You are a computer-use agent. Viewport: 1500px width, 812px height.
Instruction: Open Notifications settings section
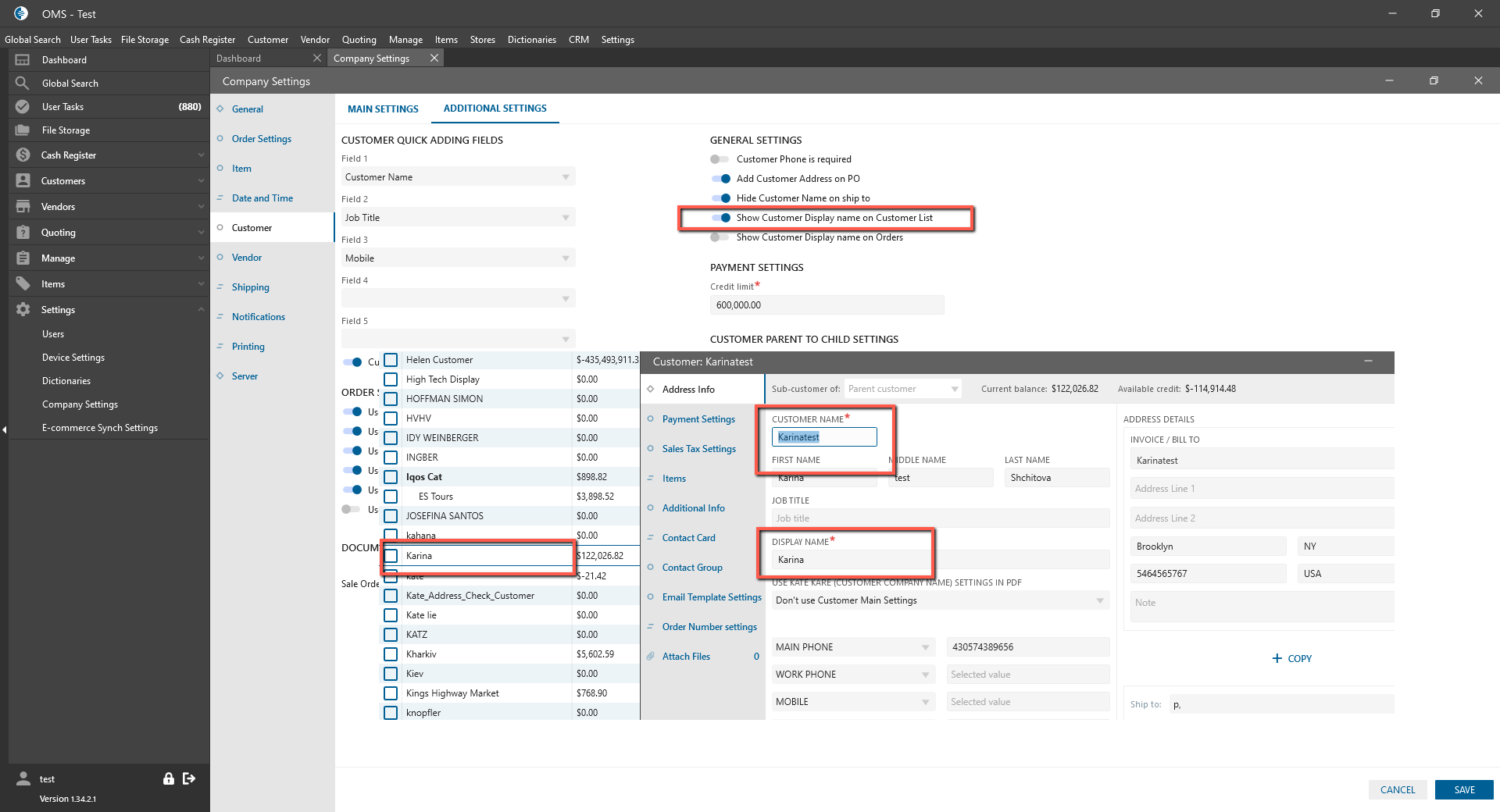(259, 317)
